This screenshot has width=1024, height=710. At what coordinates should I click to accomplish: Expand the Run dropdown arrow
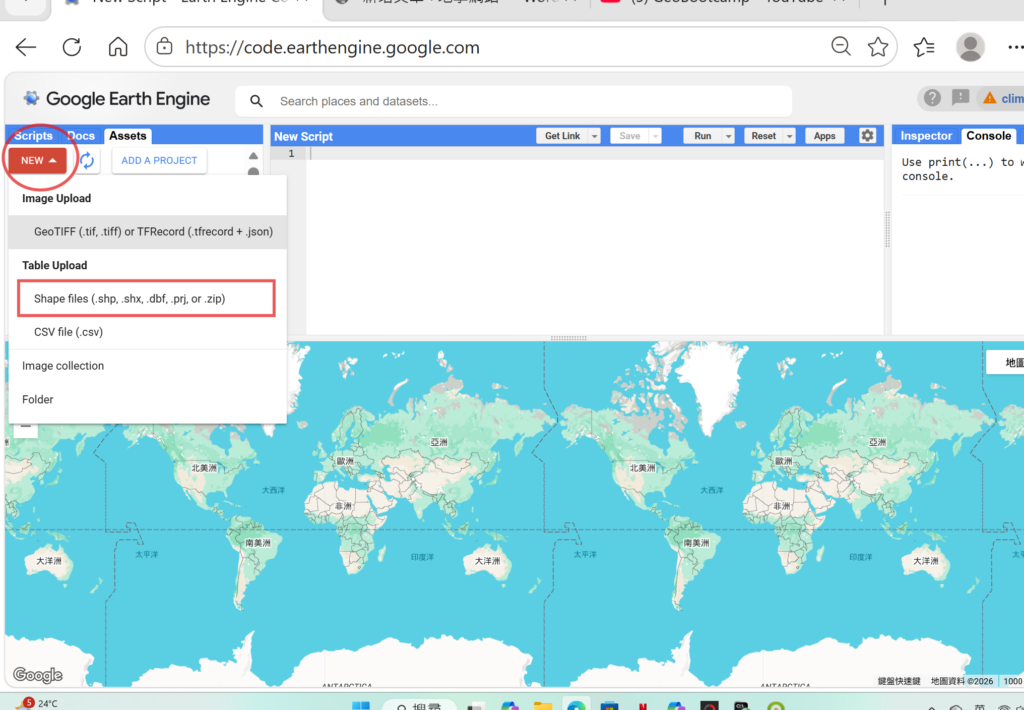[728, 136]
